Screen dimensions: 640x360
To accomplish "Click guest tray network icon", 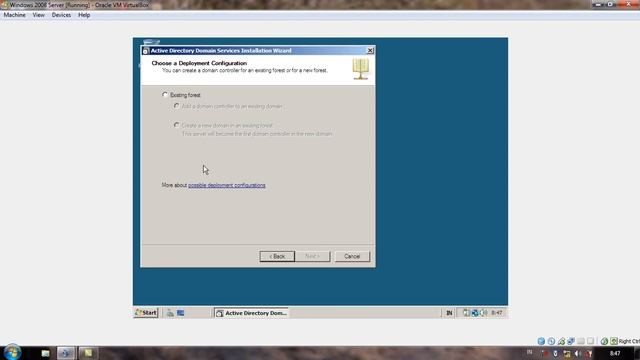I will pos(475,313).
